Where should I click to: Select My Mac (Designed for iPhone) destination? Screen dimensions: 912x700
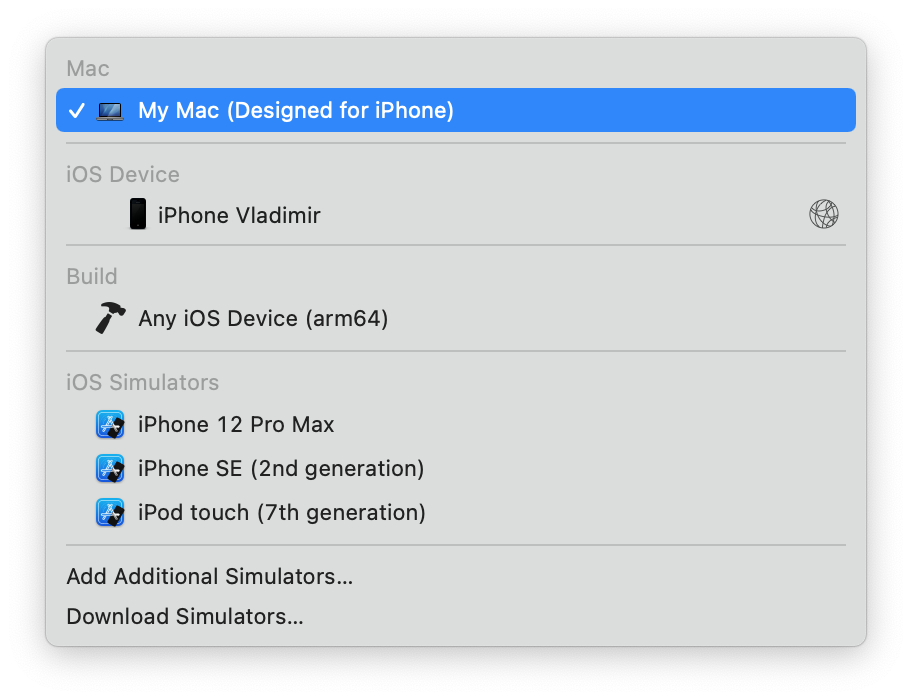click(296, 111)
